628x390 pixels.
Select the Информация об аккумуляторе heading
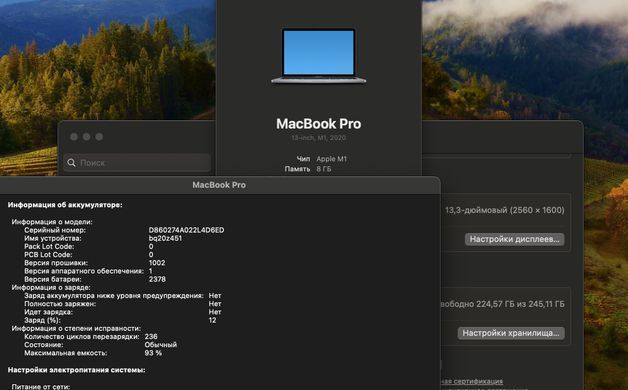point(65,205)
